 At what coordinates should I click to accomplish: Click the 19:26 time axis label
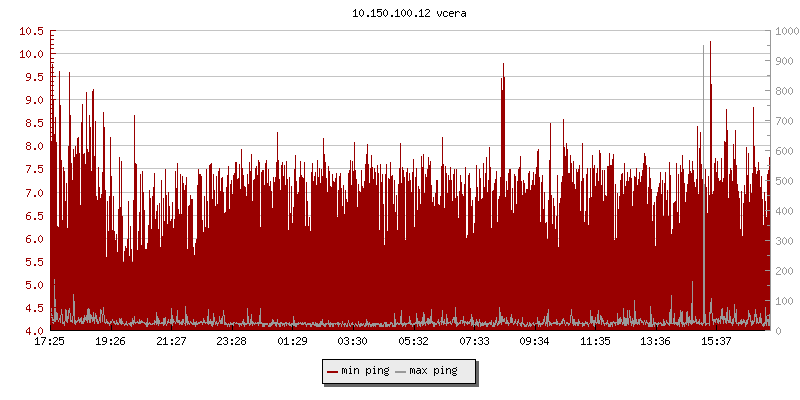click(x=110, y=342)
